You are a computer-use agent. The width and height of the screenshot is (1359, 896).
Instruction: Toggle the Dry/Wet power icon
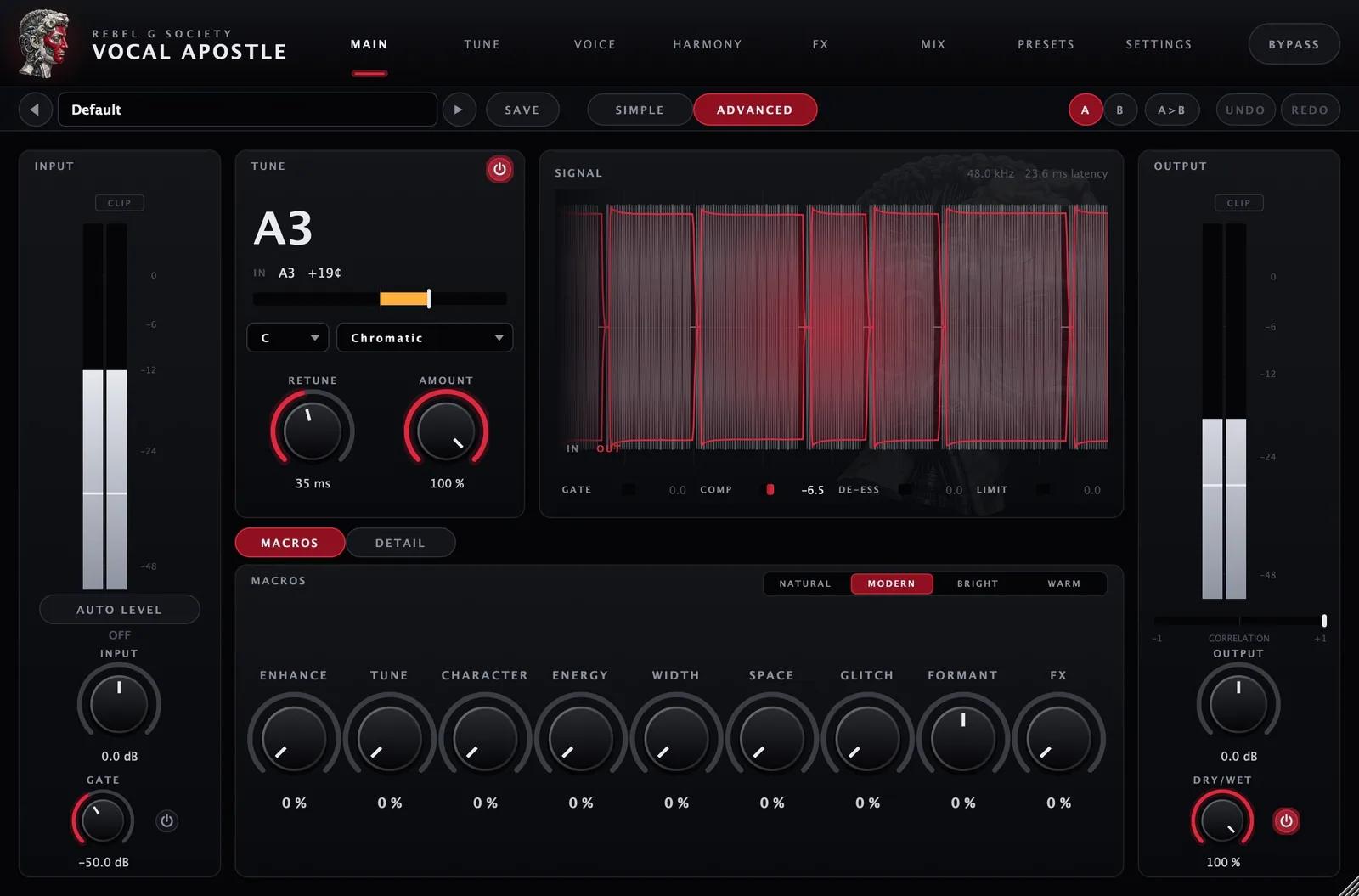1286,820
